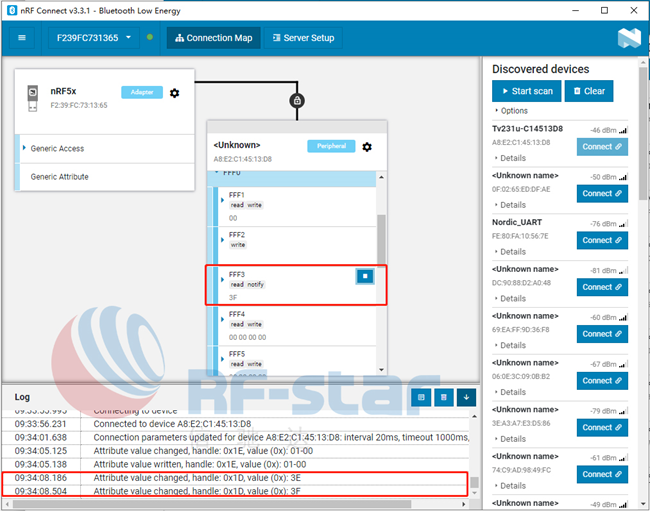Viewport: 650px width, 511px height.
Task: Connect to device 74:C9:AD:98:49:FC
Action: point(602,475)
